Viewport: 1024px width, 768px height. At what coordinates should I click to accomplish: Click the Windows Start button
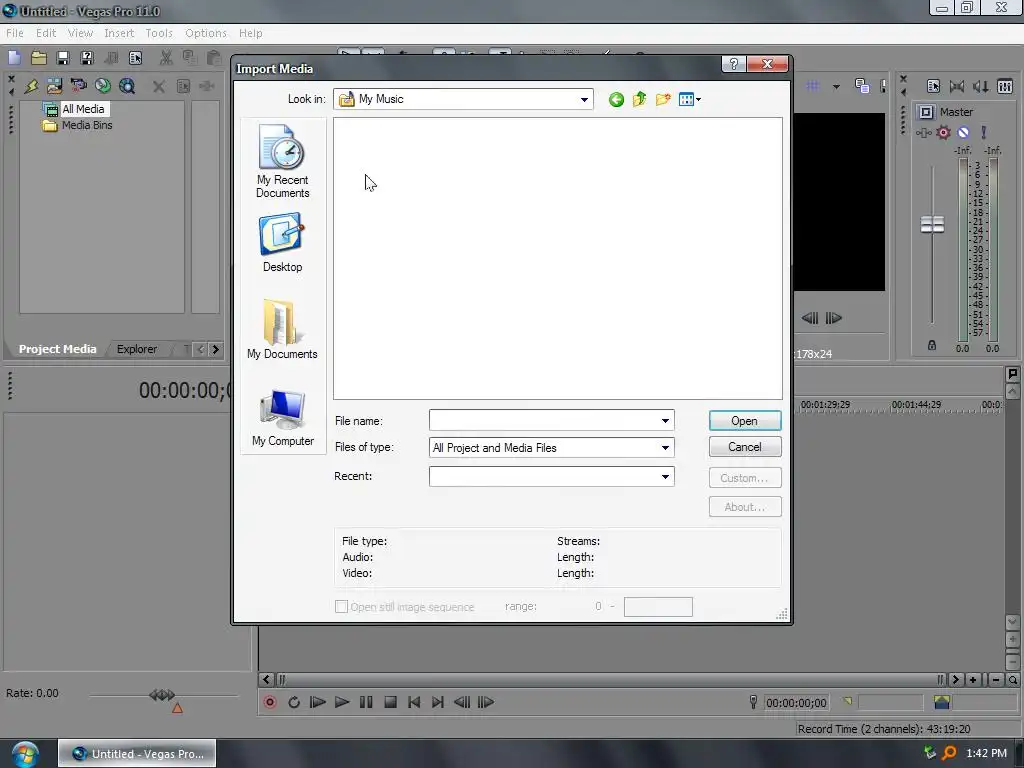pyautogui.click(x=24, y=754)
